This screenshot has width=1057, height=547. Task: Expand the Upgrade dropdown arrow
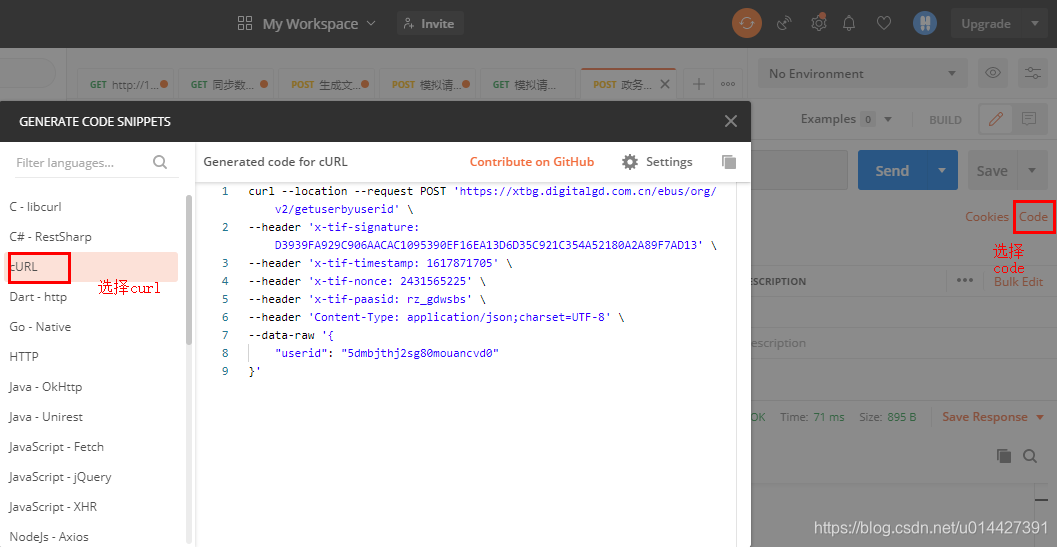[x=1035, y=24]
